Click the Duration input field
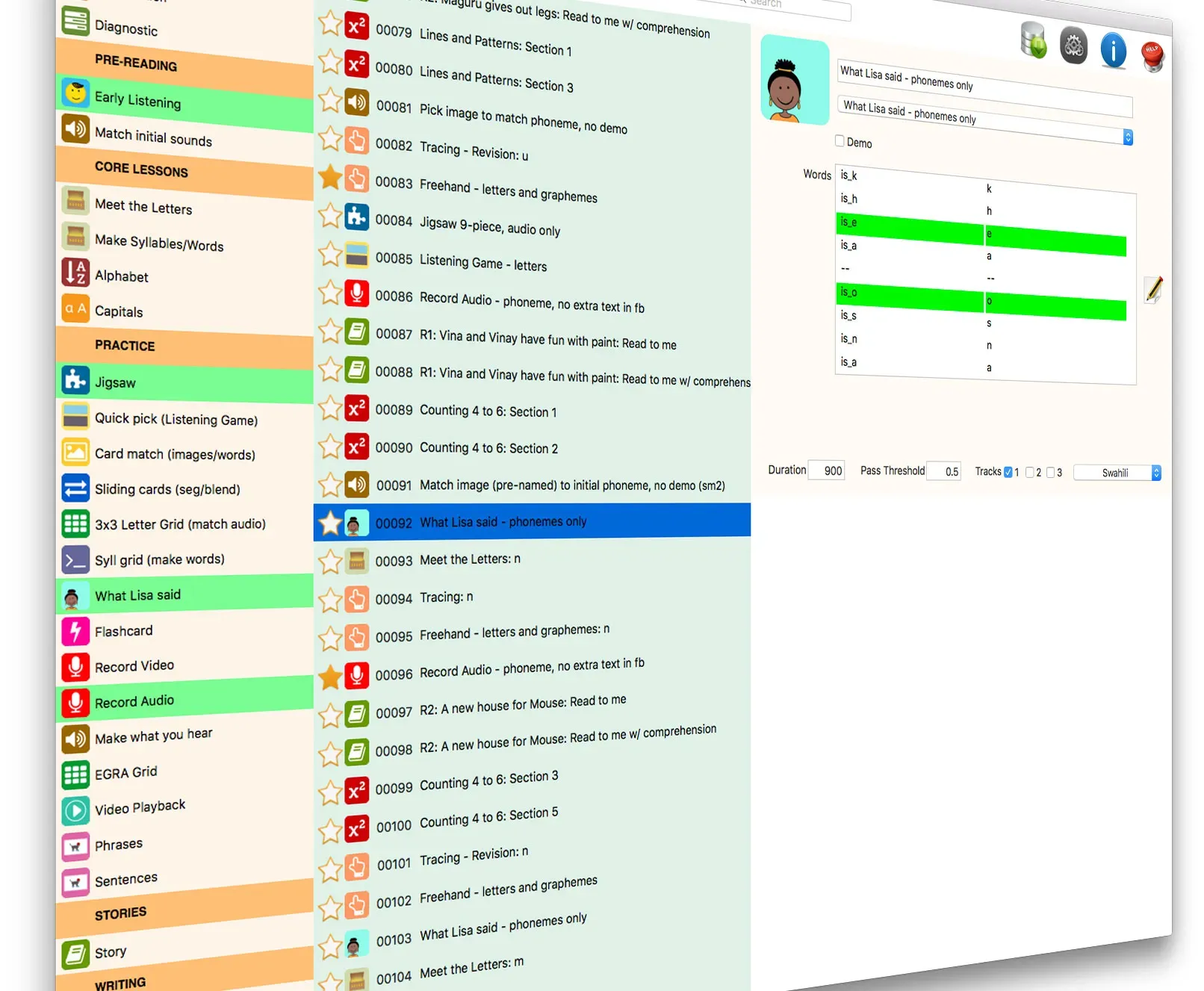This screenshot has height=991, width=1204. [827, 470]
